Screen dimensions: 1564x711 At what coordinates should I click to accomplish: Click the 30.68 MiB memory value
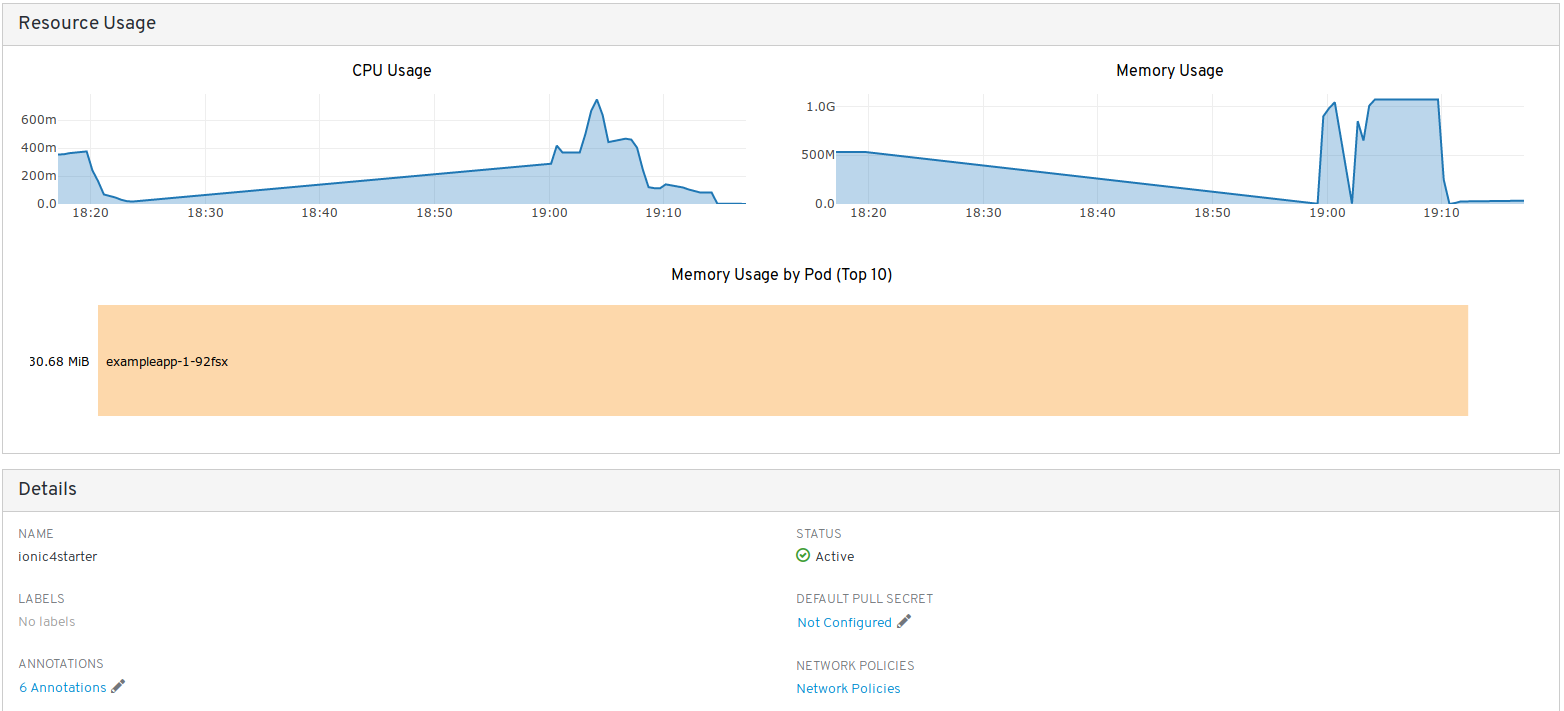click(59, 362)
